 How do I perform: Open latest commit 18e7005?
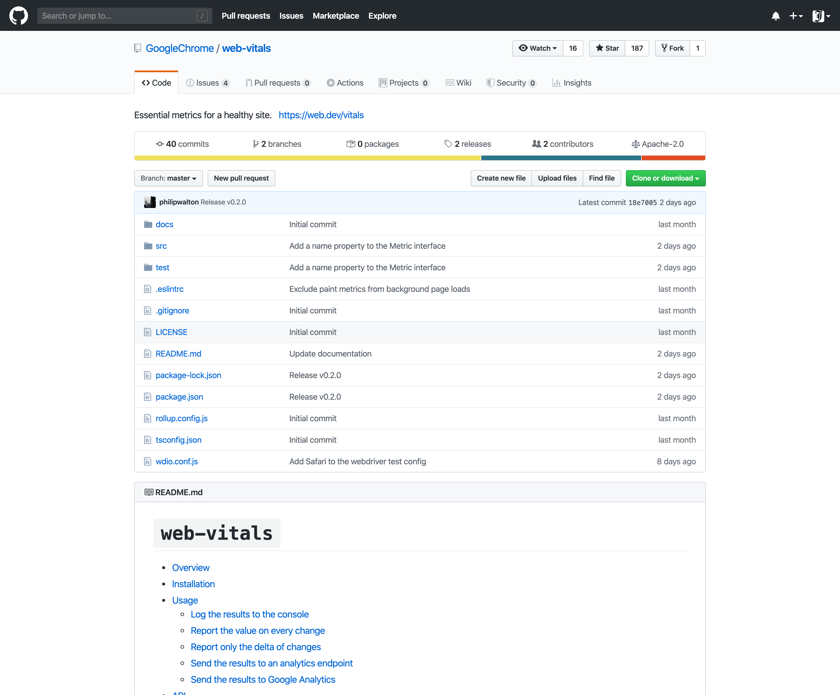coord(642,203)
